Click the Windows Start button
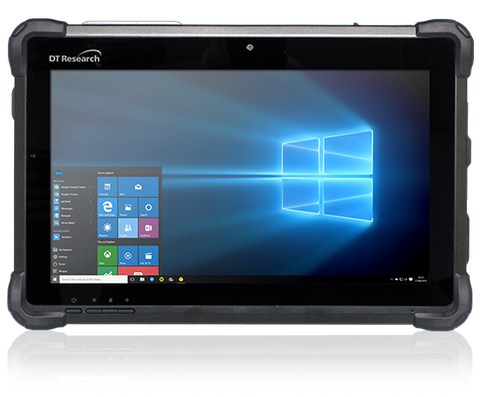480x397 pixels. [55, 279]
